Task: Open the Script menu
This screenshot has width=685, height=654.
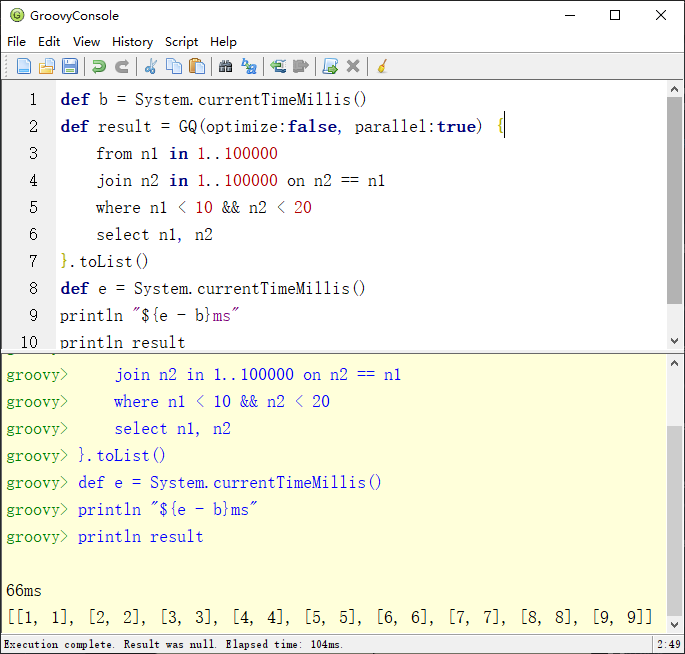Action: tap(181, 42)
